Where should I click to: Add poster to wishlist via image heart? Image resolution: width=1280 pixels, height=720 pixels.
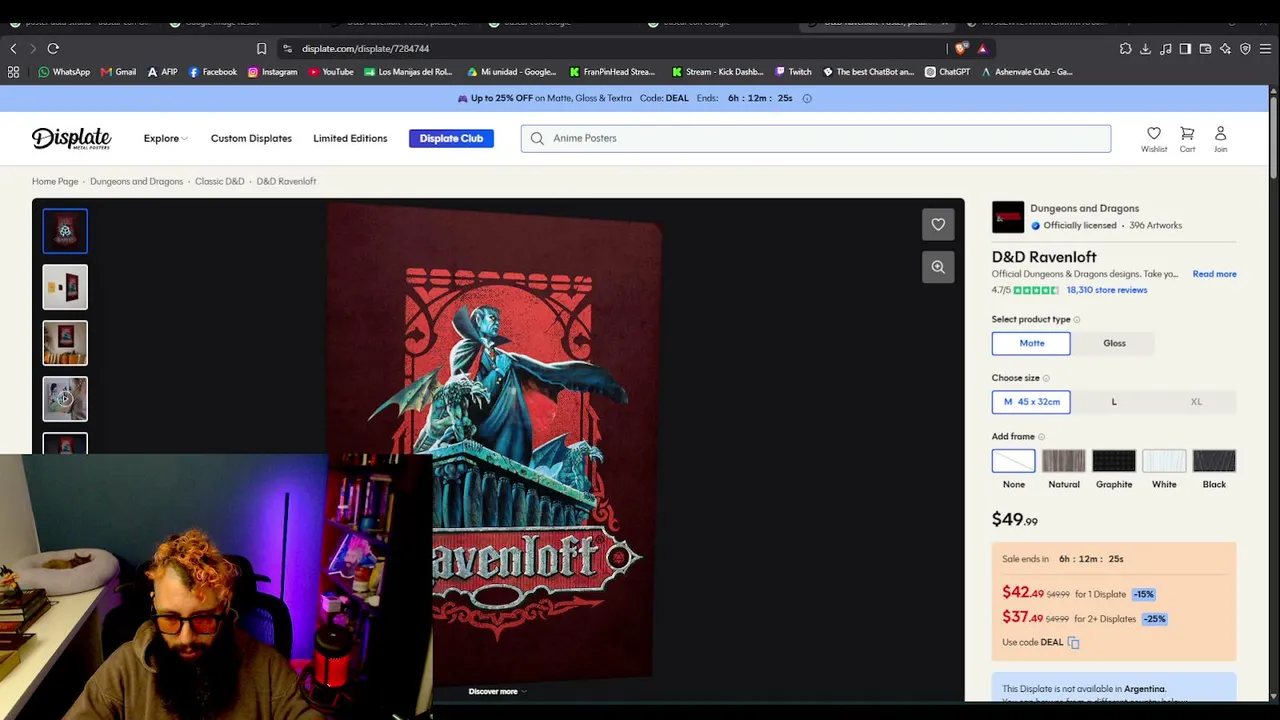click(938, 224)
